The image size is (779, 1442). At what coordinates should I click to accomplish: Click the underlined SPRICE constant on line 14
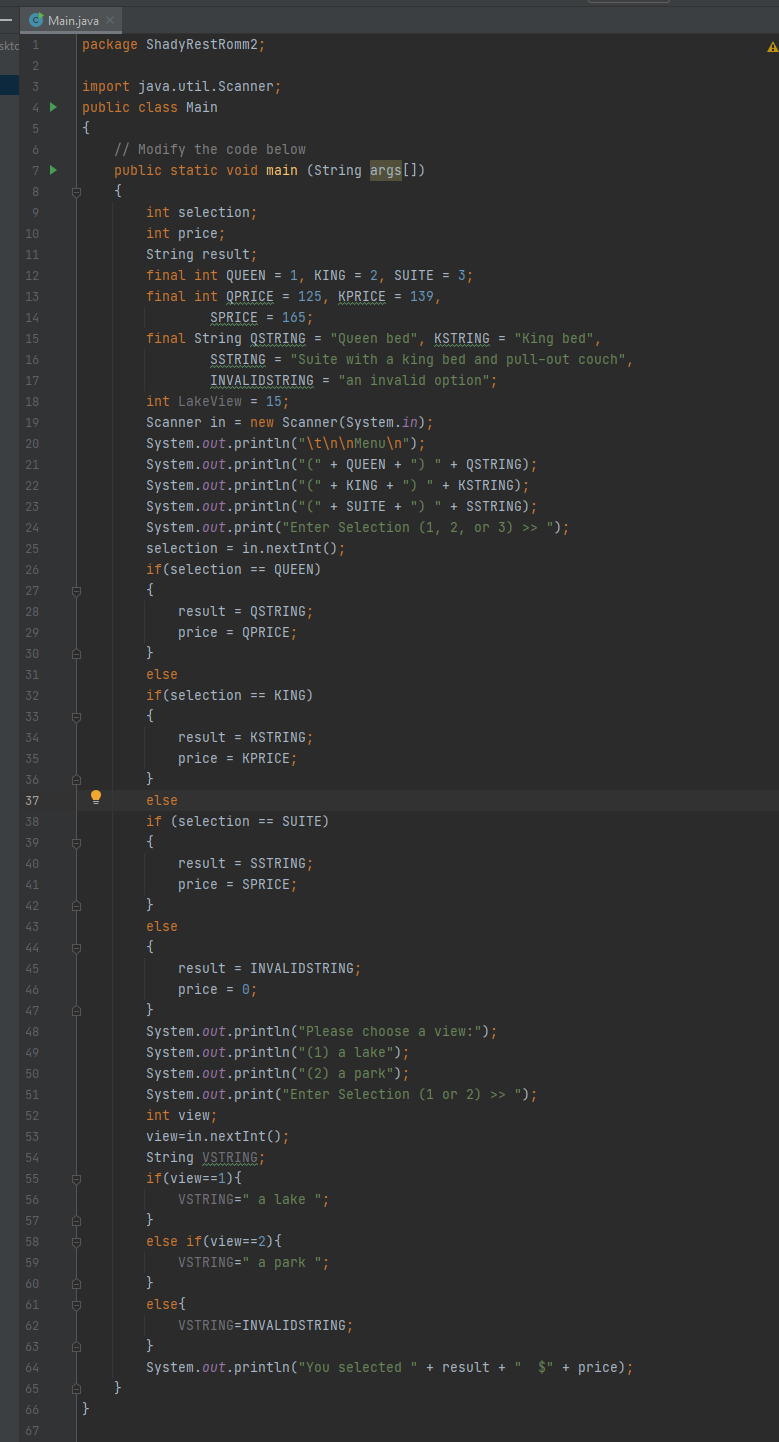point(234,317)
